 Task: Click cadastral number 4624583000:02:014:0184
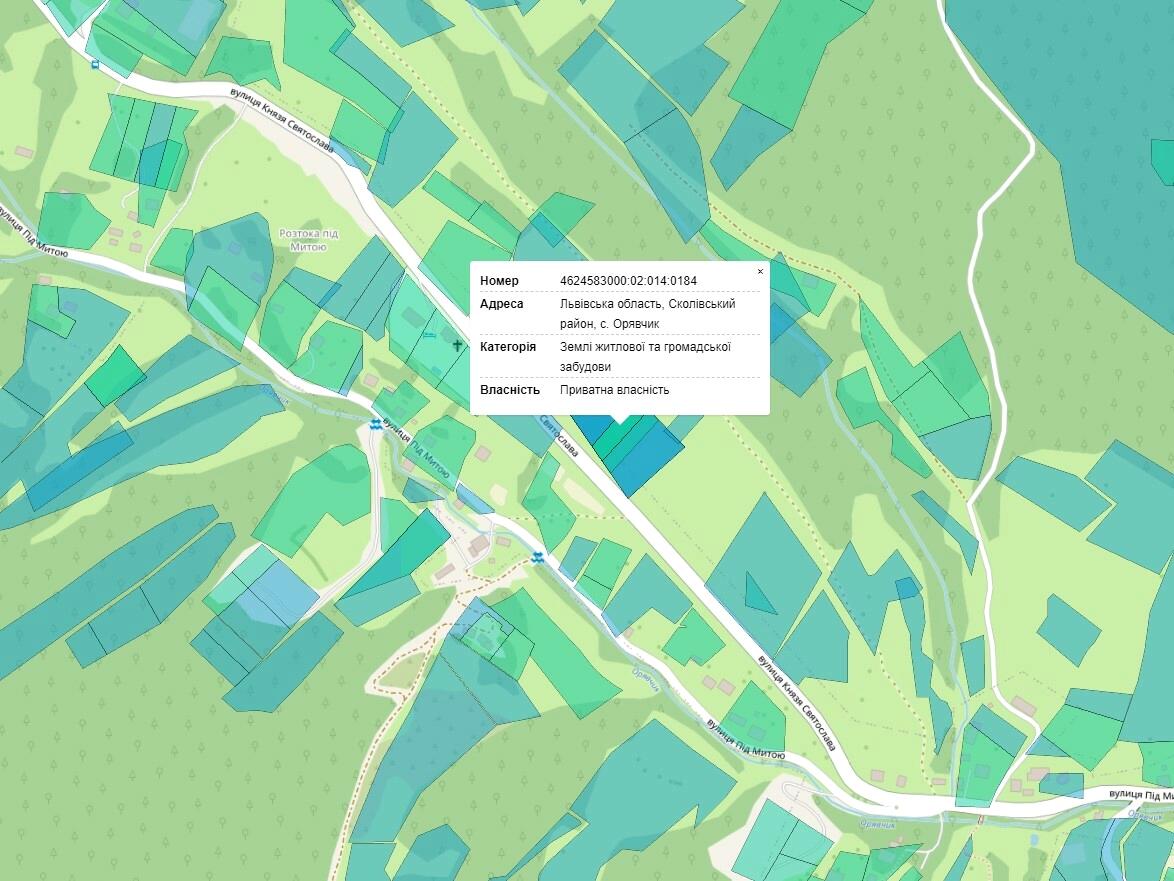(628, 281)
